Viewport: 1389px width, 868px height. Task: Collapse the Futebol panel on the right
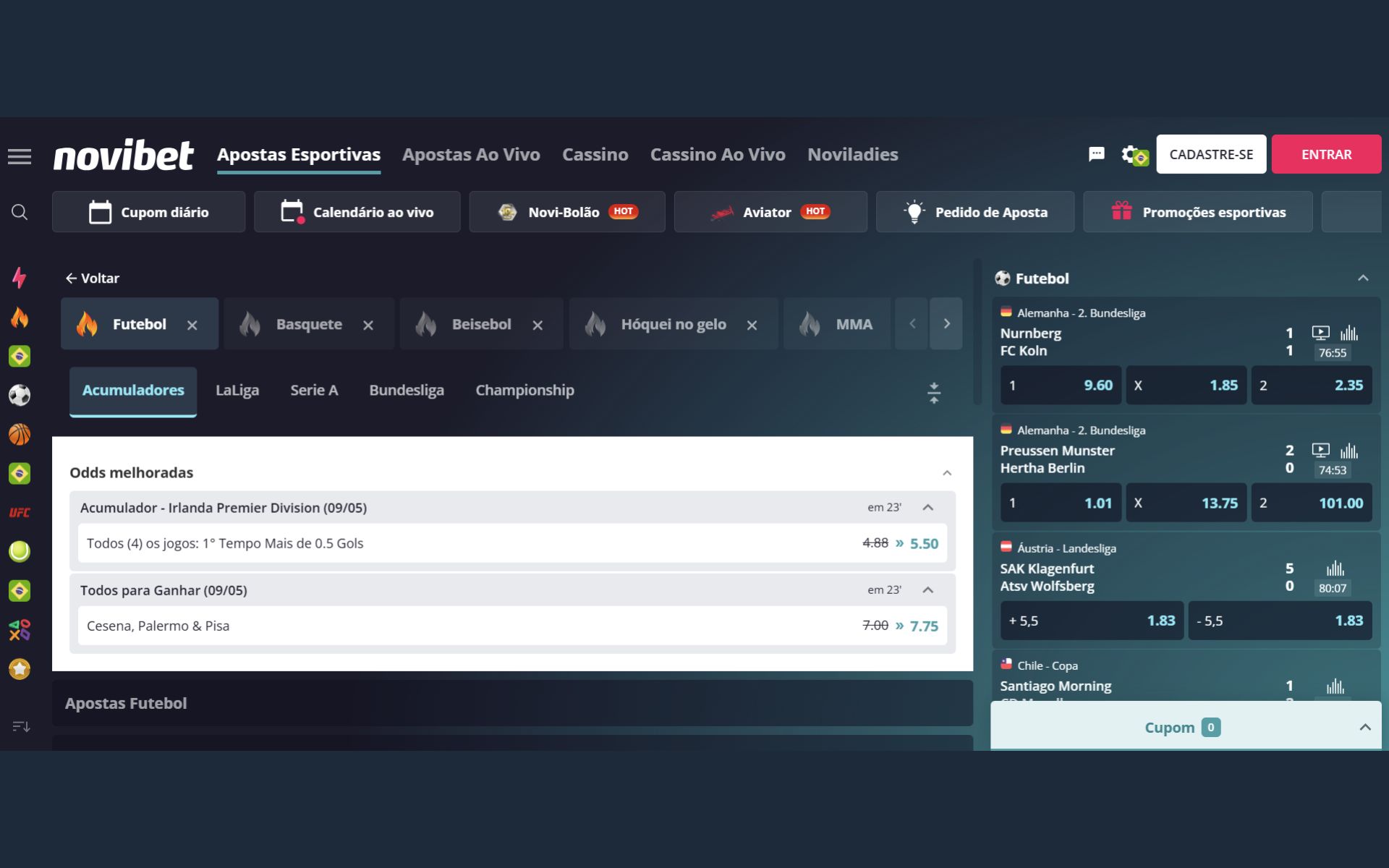[1363, 278]
